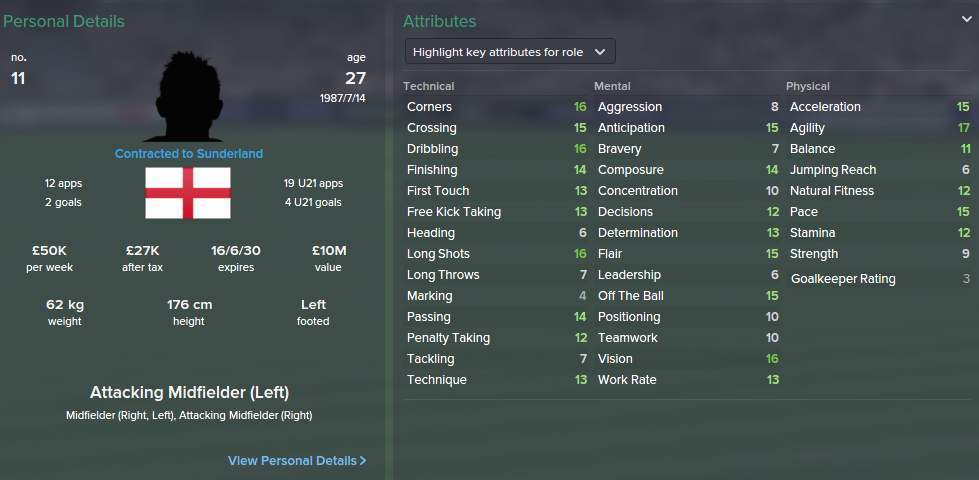The width and height of the screenshot is (979, 480).
Task: Select the Vision attribute row
Action: pos(687,359)
